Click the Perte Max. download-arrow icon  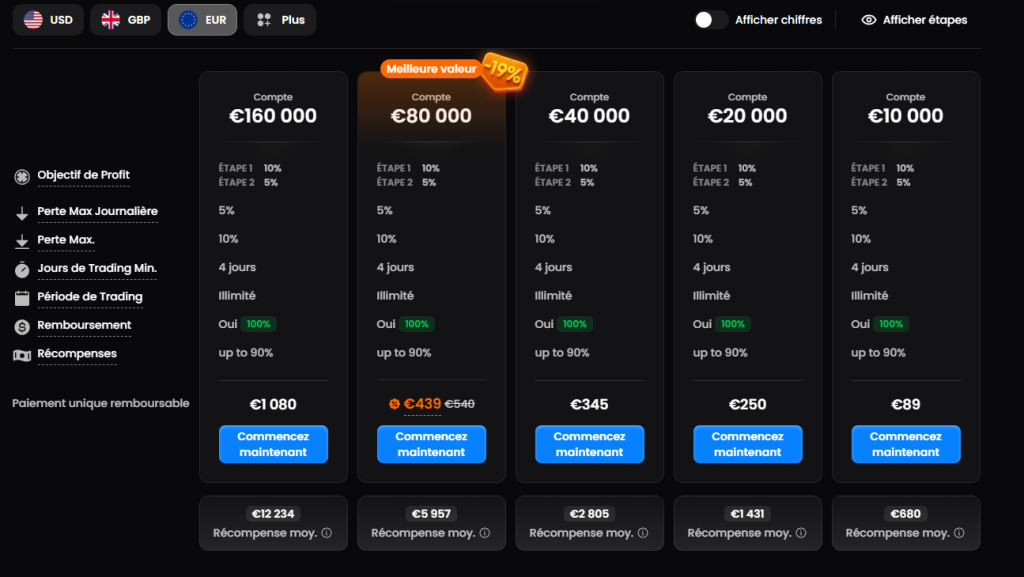pyautogui.click(x=22, y=242)
